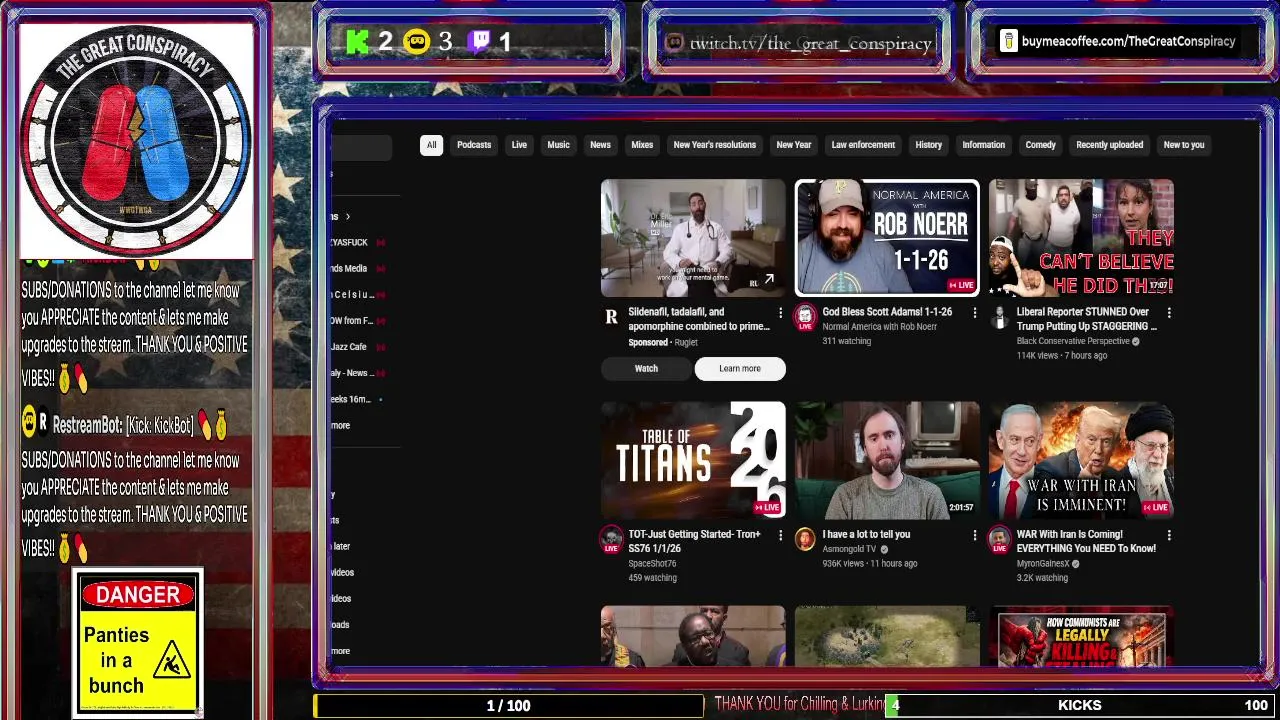Screen dimensions: 1280x720
Task: Click Normal America channel avatar
Action: [x=805, y=318]
